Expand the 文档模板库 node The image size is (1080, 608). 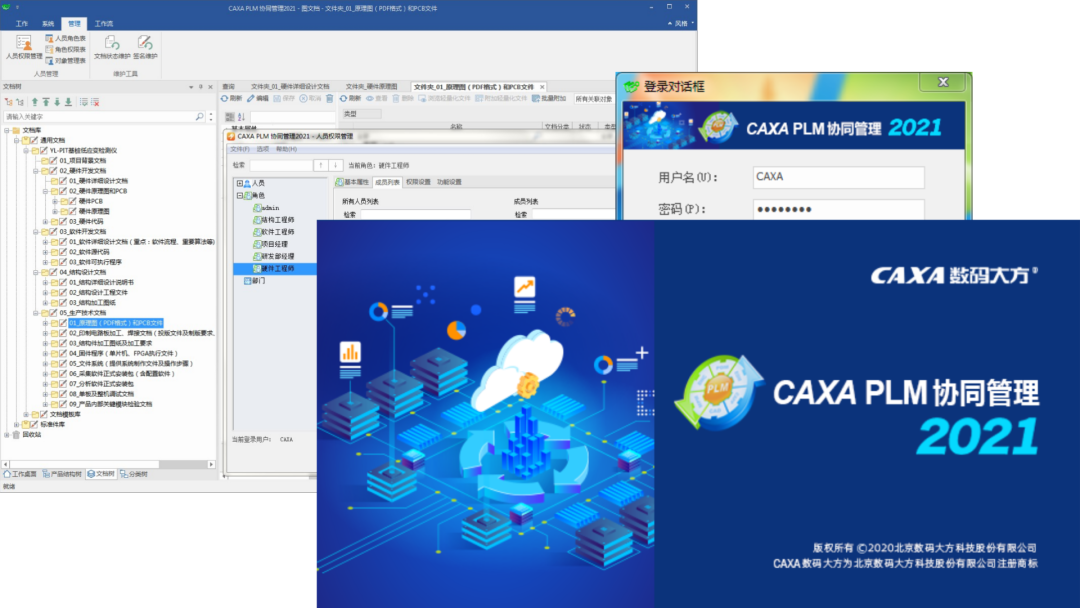[x=26, y=415]
